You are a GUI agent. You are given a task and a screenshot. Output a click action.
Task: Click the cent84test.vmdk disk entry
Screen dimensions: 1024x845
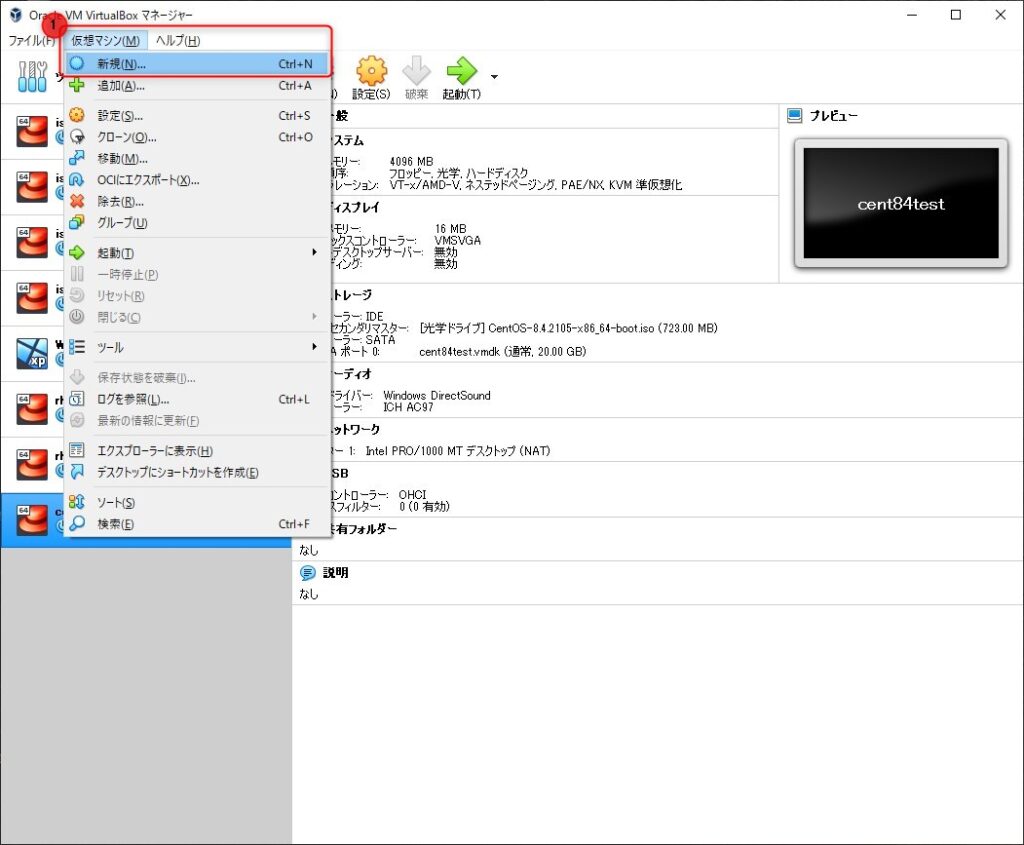coord(502,351)
